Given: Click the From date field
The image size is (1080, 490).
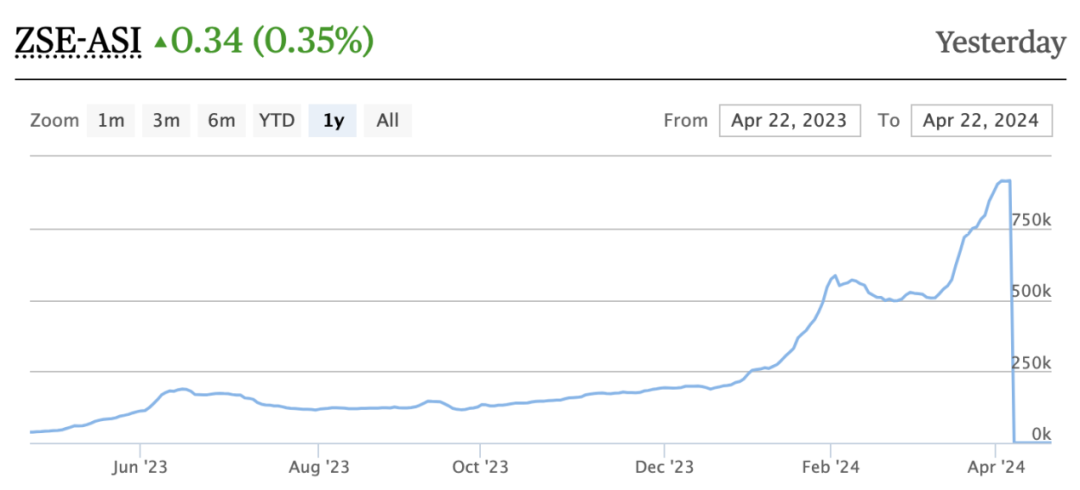Looking at the screenshot, I should point(789,121).
